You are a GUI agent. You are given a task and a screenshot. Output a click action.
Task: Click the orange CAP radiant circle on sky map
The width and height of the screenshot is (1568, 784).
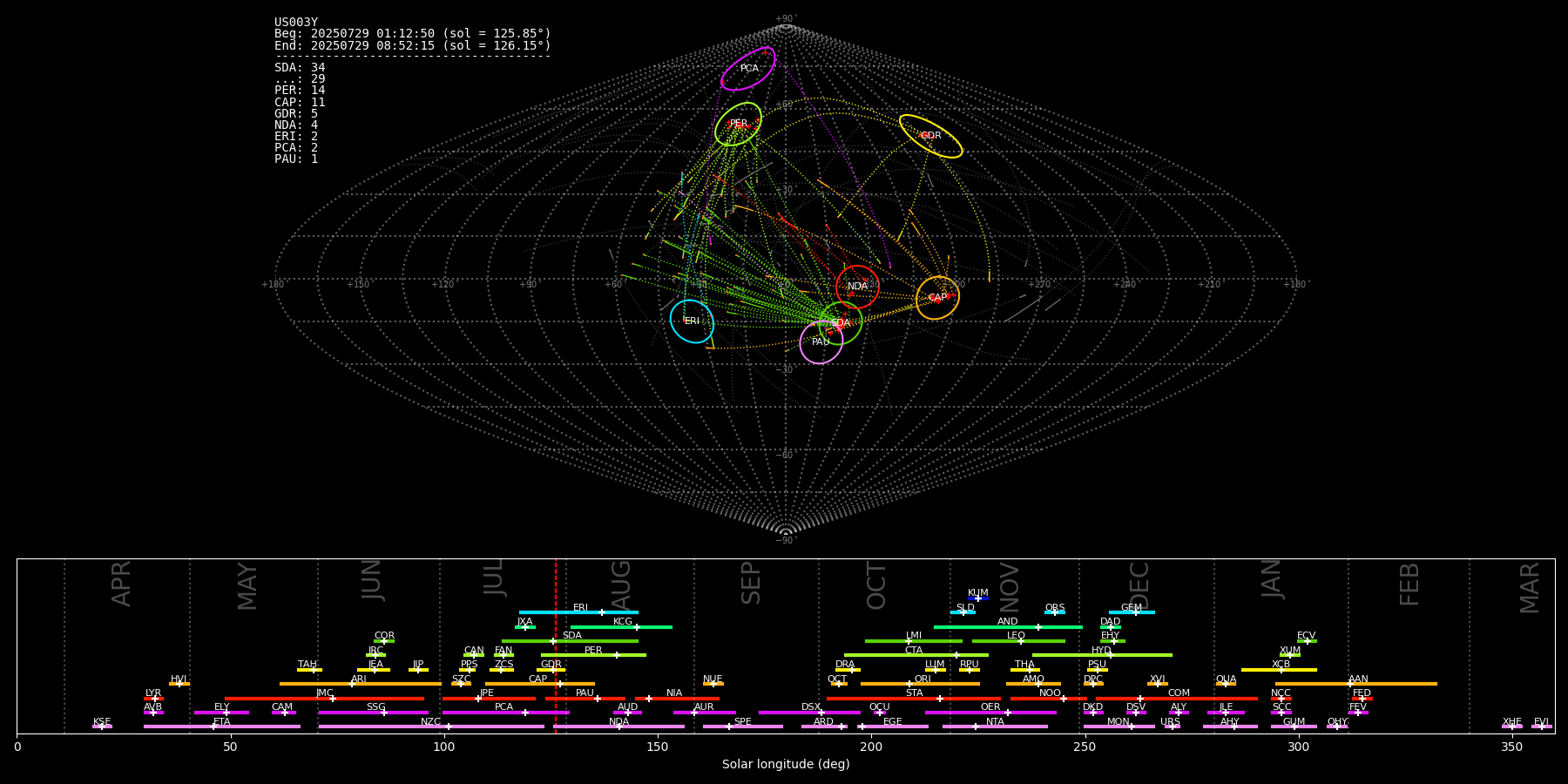coord(937,298)
